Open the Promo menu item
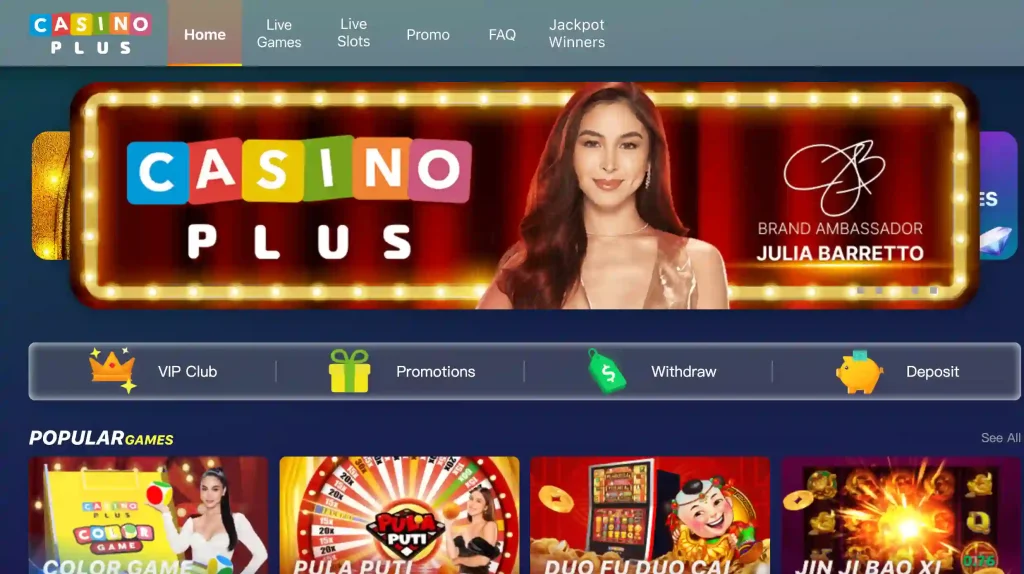1024x574 pixels. (x=428, y=35)
